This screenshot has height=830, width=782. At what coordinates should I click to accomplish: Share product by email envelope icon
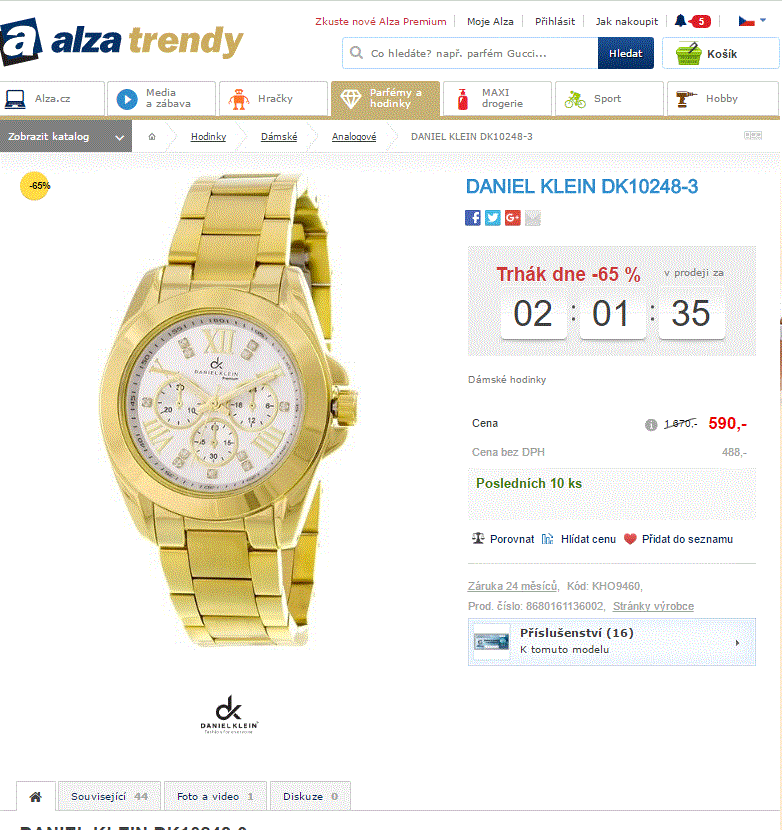click(x=533, y=218)
